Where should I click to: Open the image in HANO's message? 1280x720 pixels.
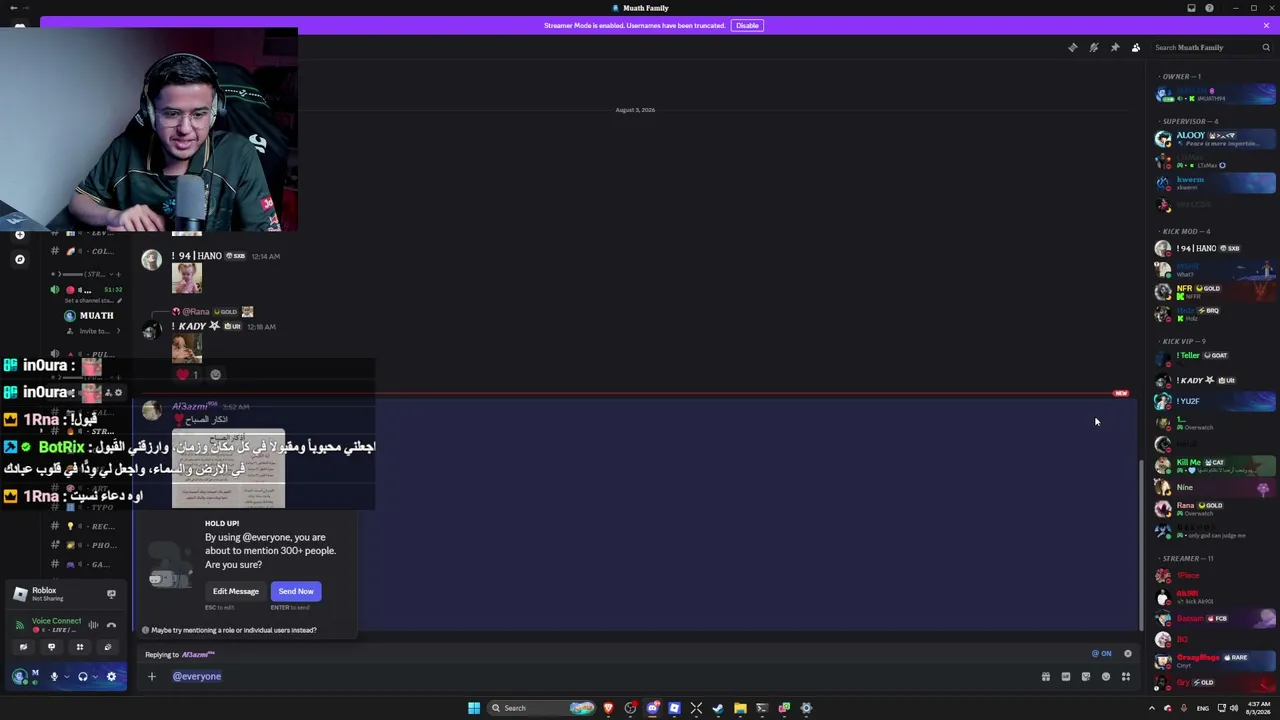187,279
